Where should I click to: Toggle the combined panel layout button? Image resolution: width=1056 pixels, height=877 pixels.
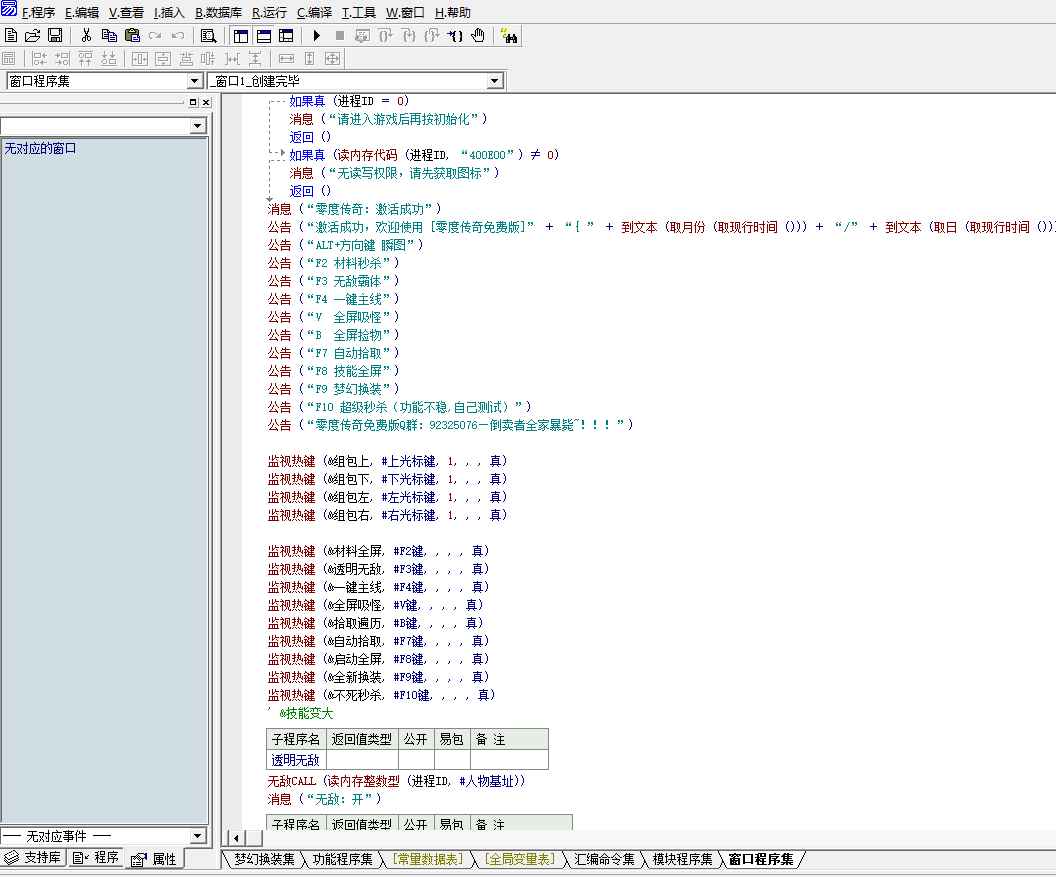[287, 36]
